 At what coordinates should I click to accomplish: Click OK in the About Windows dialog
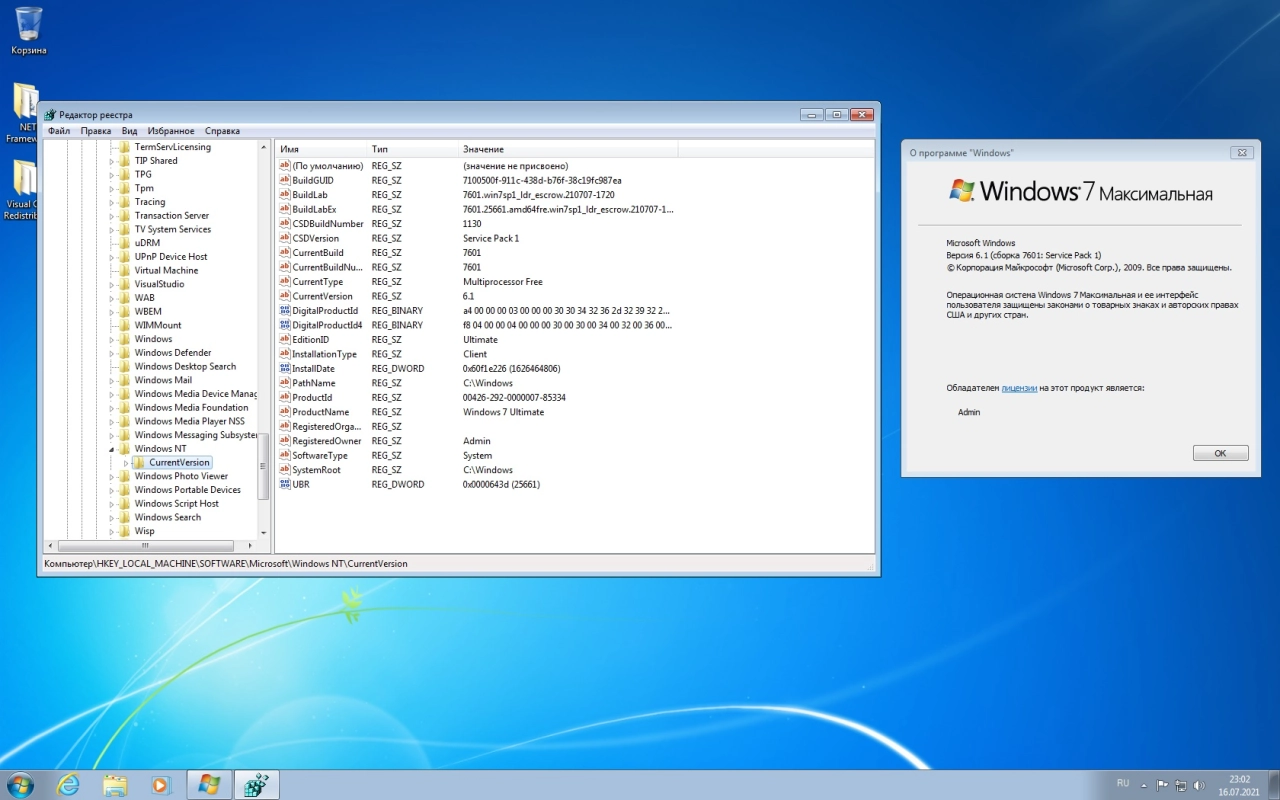[1220, 453]
